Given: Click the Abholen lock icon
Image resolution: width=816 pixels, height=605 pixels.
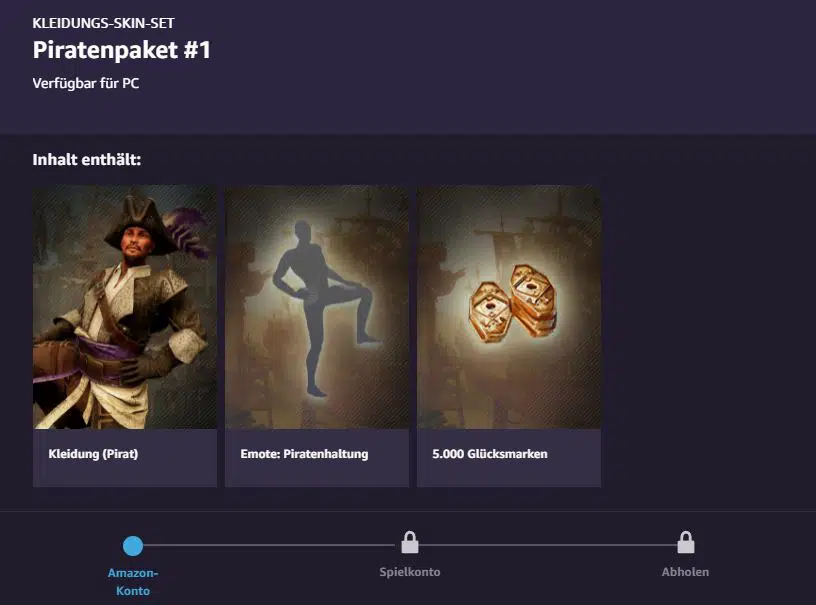Looking at the screenshot, I should click(685, 542).
